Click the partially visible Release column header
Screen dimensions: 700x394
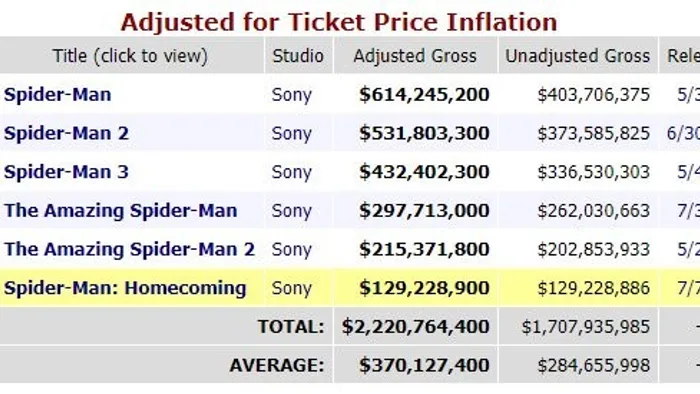[683, 56]
